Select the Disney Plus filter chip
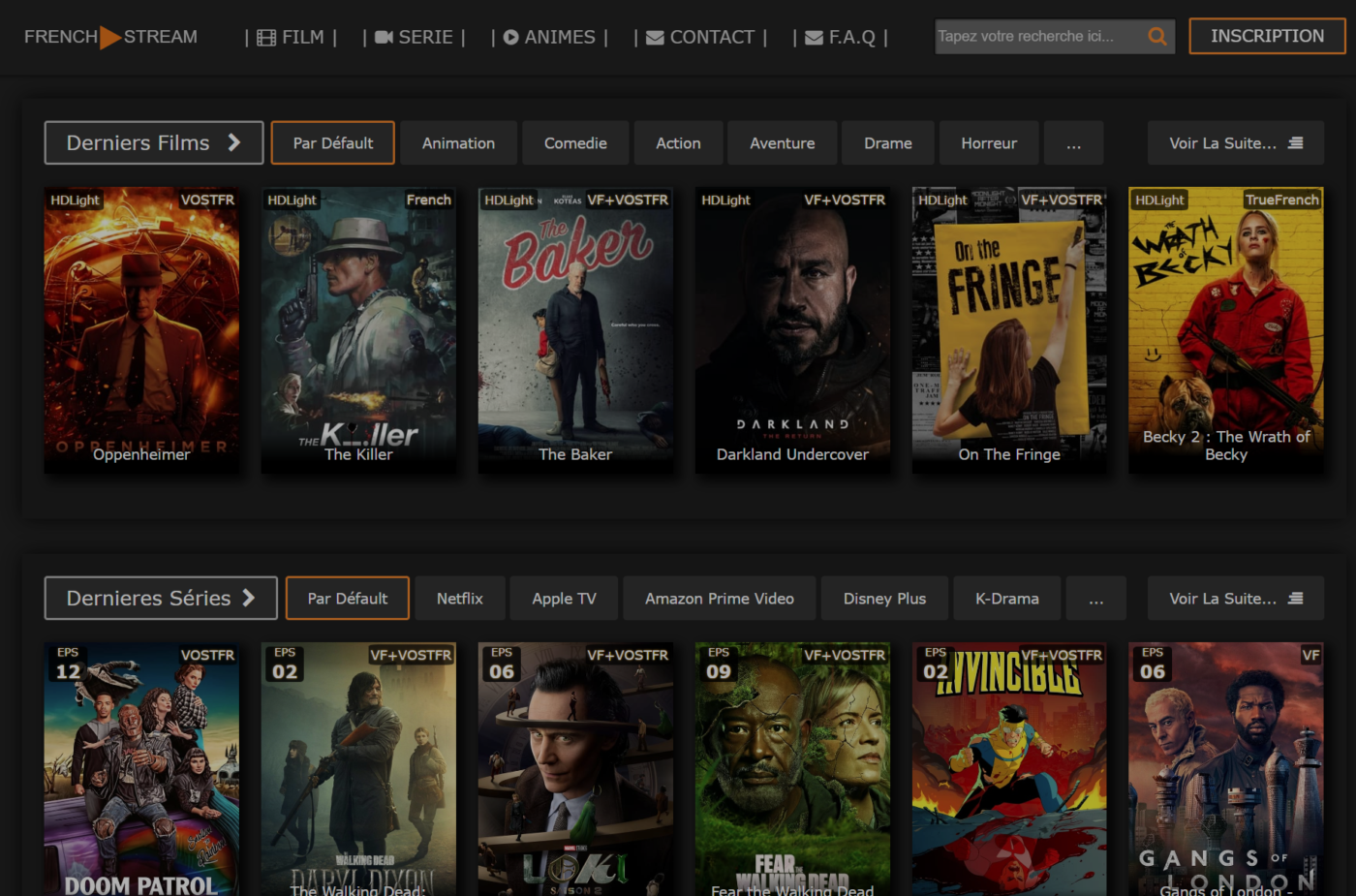 tap(883, 598)
